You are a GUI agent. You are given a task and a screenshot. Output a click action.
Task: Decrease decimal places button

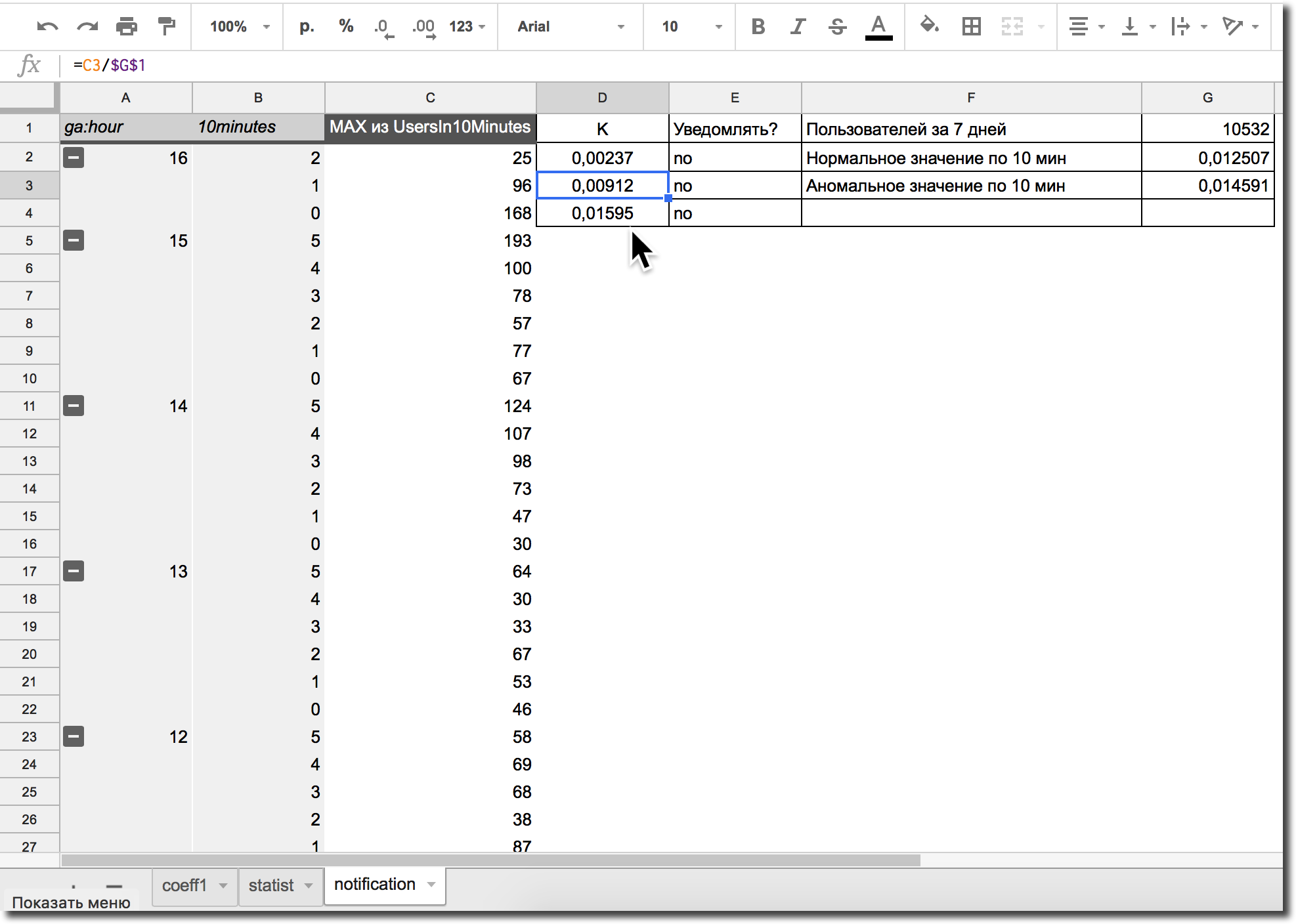(383, 27)
